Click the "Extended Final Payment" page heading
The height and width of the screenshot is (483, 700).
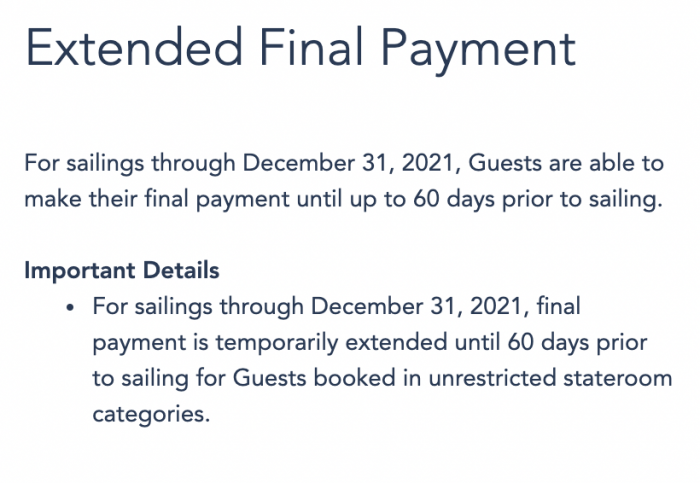click(299, 49)
